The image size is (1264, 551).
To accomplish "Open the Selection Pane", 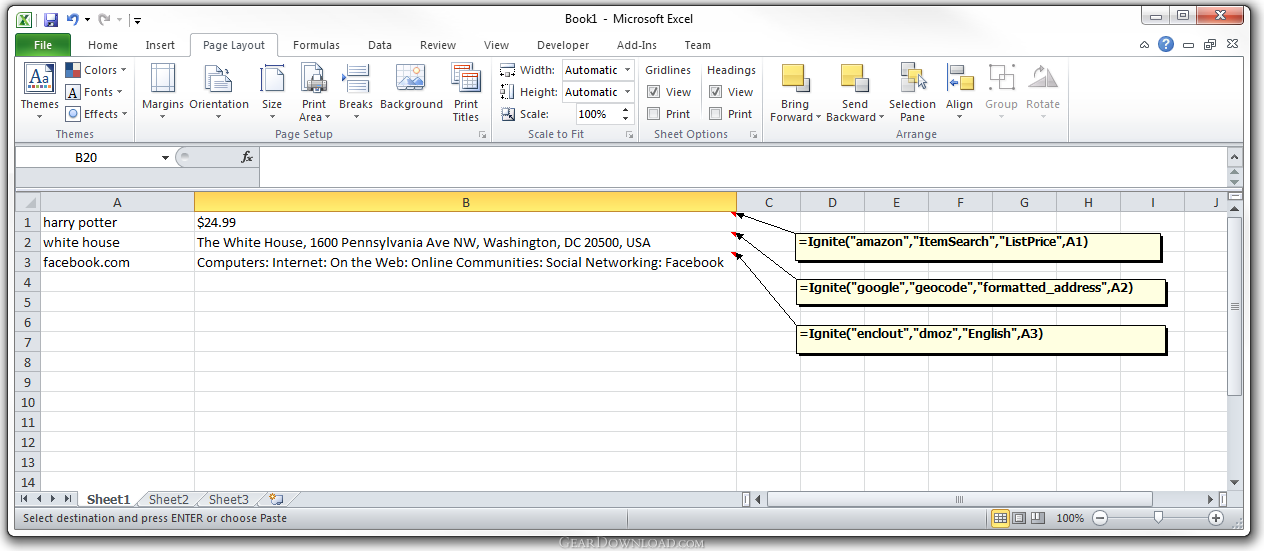I will tap(912, 92).
